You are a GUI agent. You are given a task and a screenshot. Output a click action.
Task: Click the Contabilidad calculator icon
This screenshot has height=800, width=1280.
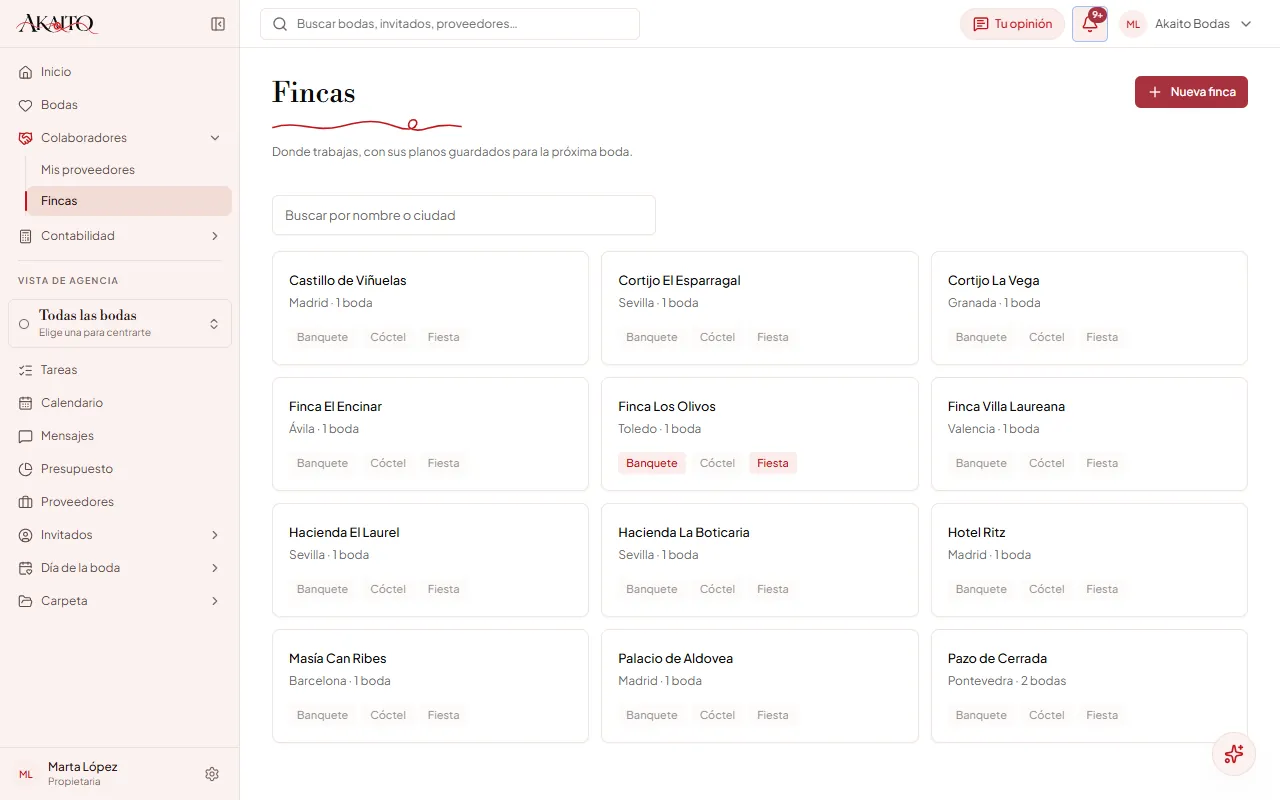click(x=26, y=236)
